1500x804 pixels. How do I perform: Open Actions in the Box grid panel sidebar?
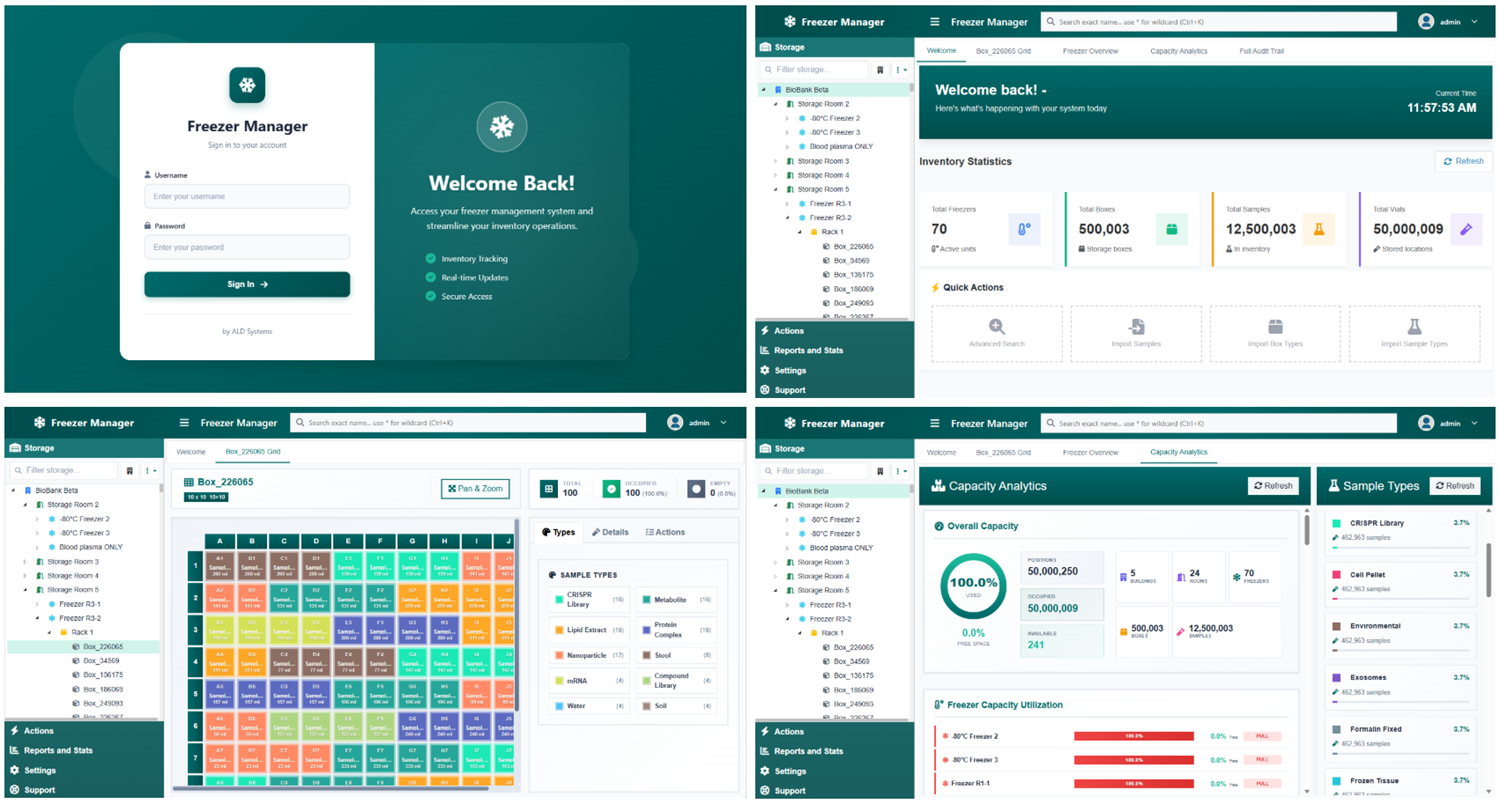point(82,731)
